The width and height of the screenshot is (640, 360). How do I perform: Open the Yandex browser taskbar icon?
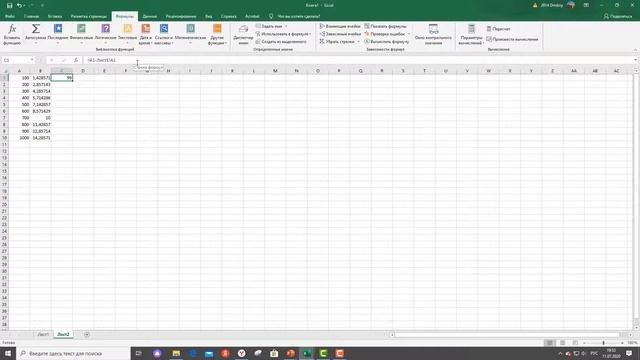pos(242,353)
